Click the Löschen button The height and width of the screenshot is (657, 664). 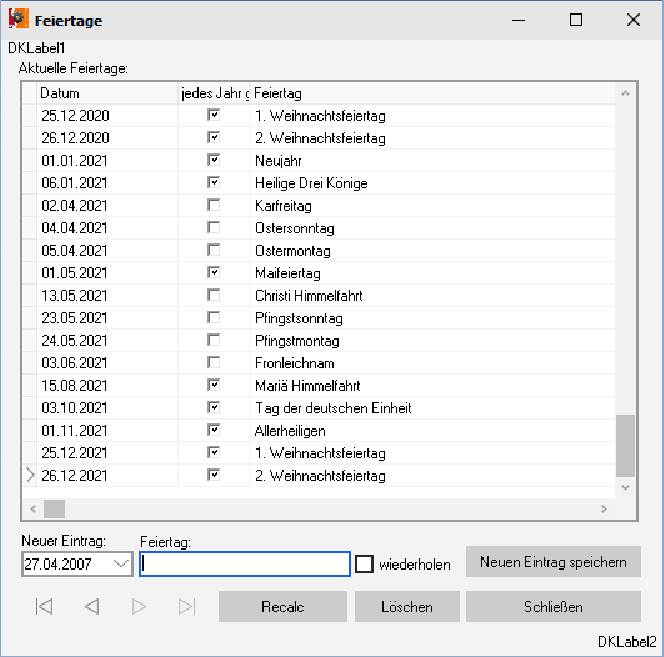(x=407, y=607)
